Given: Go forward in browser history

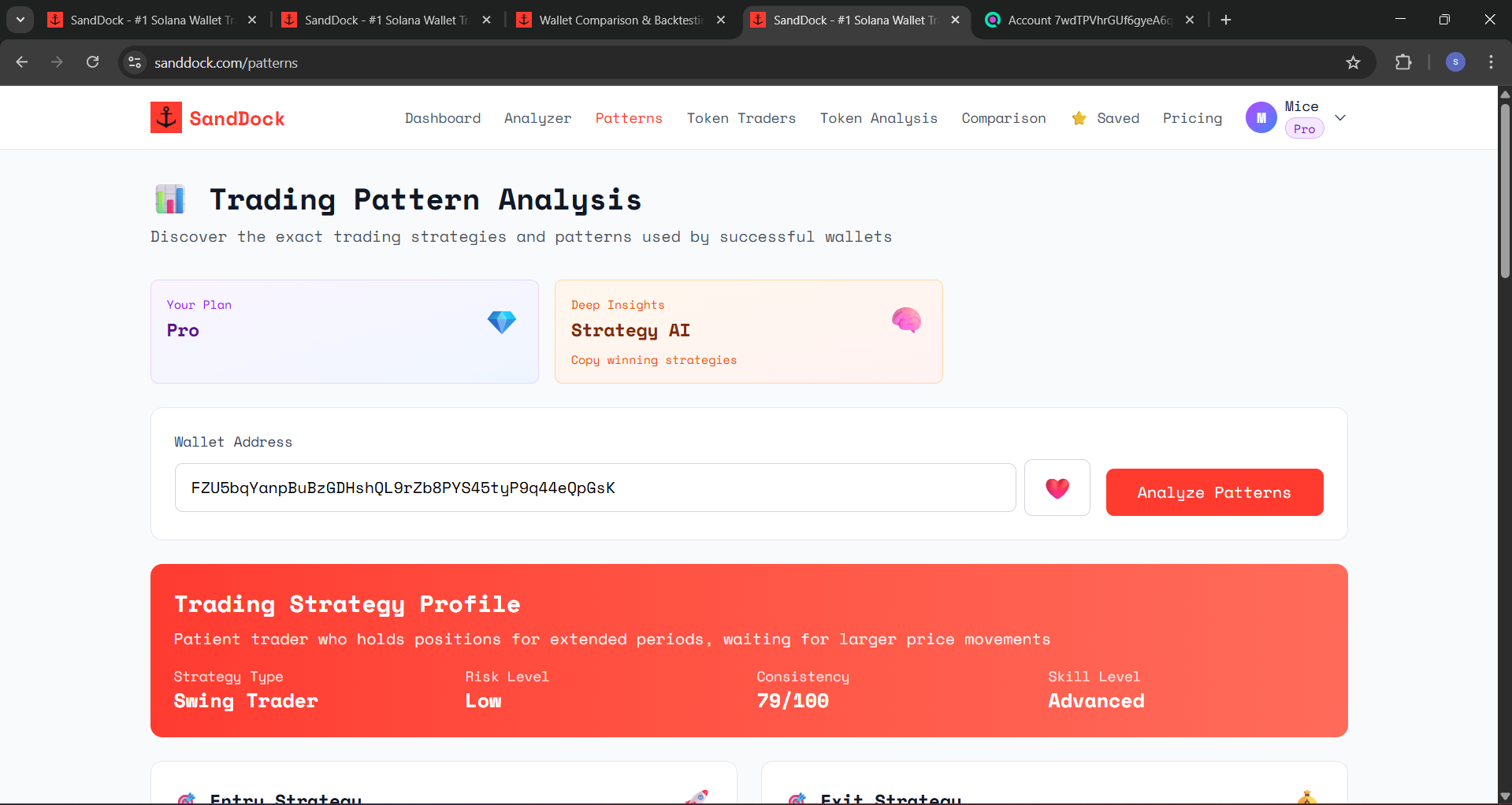Looking at the screenshot, I should 57,62.
